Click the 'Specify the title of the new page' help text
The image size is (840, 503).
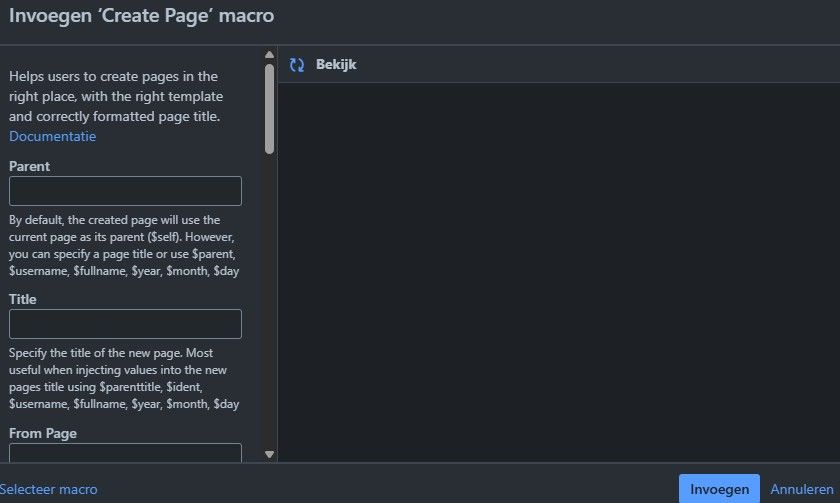coord(124,378)
